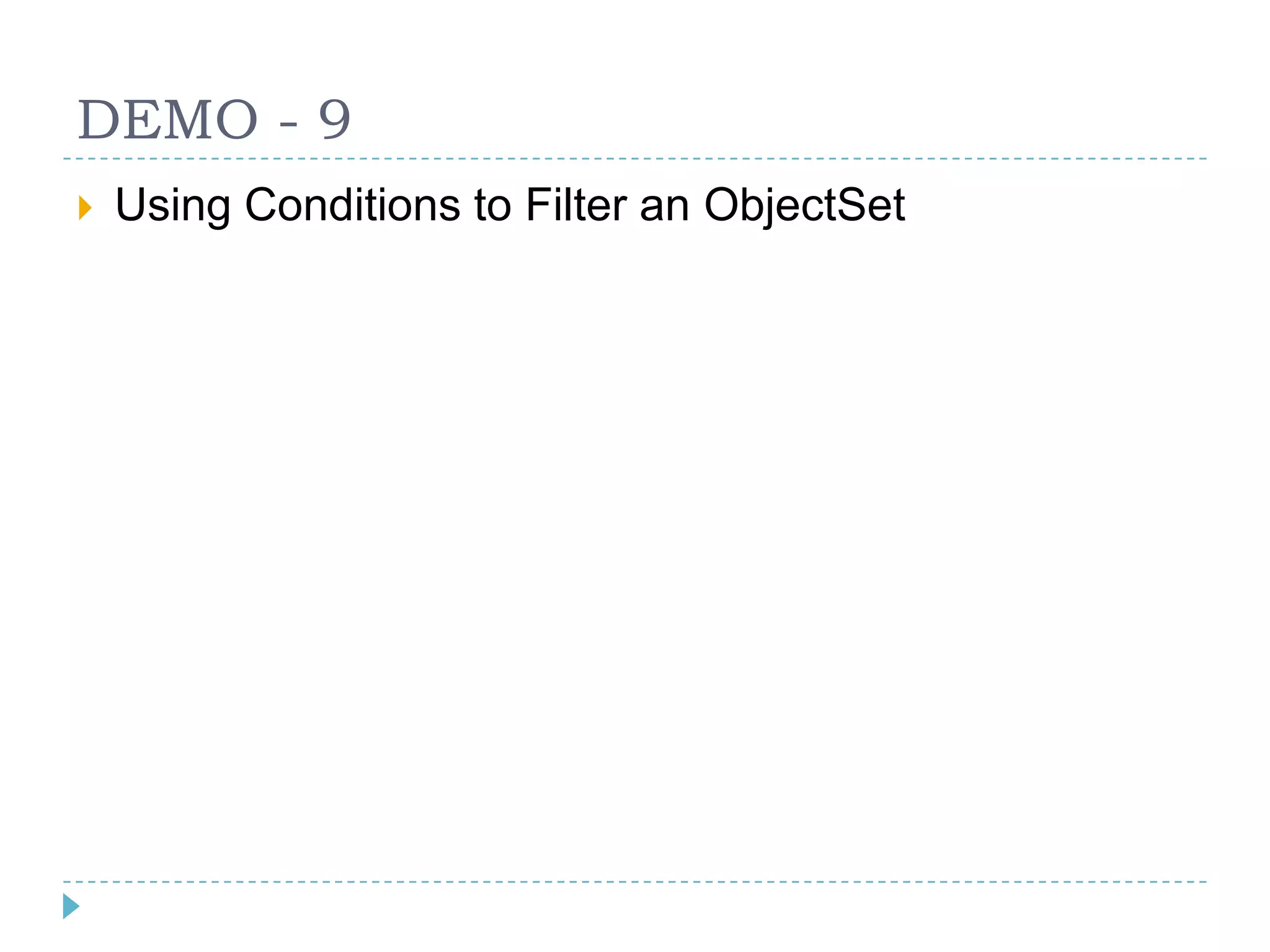Click the letter D in DEMO

99,120
